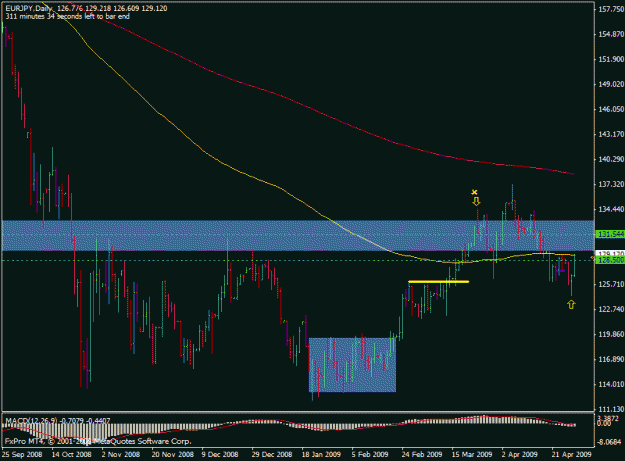Click the 143.170 price axis label
The image size is (625, 461).
point(611,134)
